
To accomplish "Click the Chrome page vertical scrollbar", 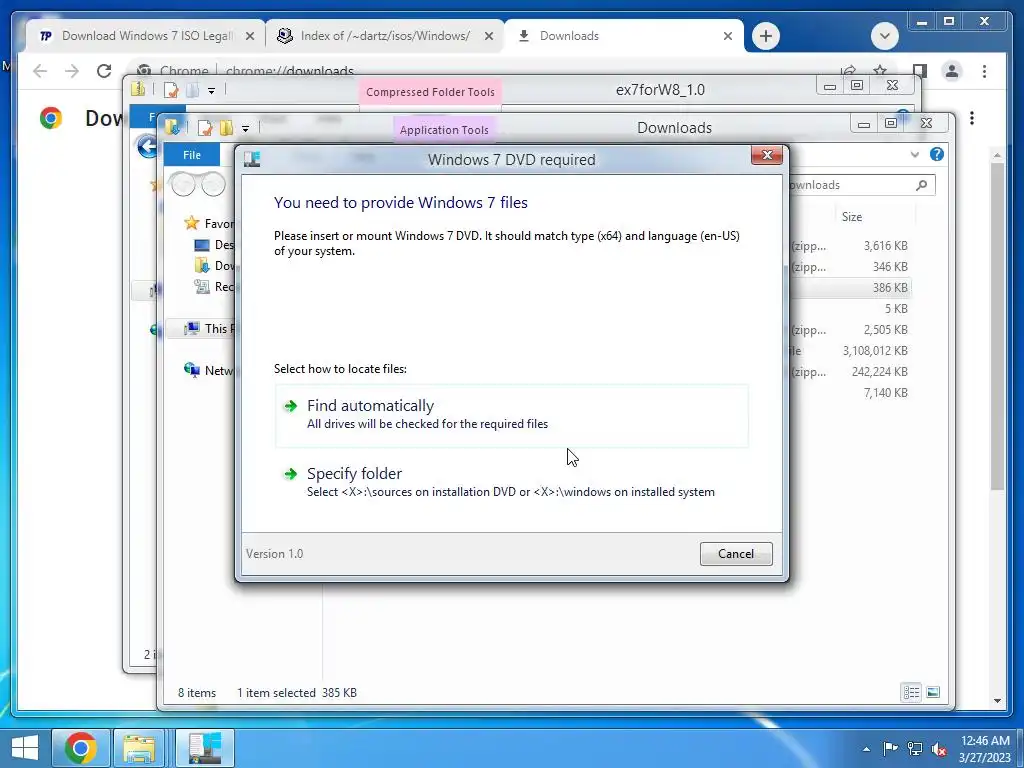I will tap(997, 327).
